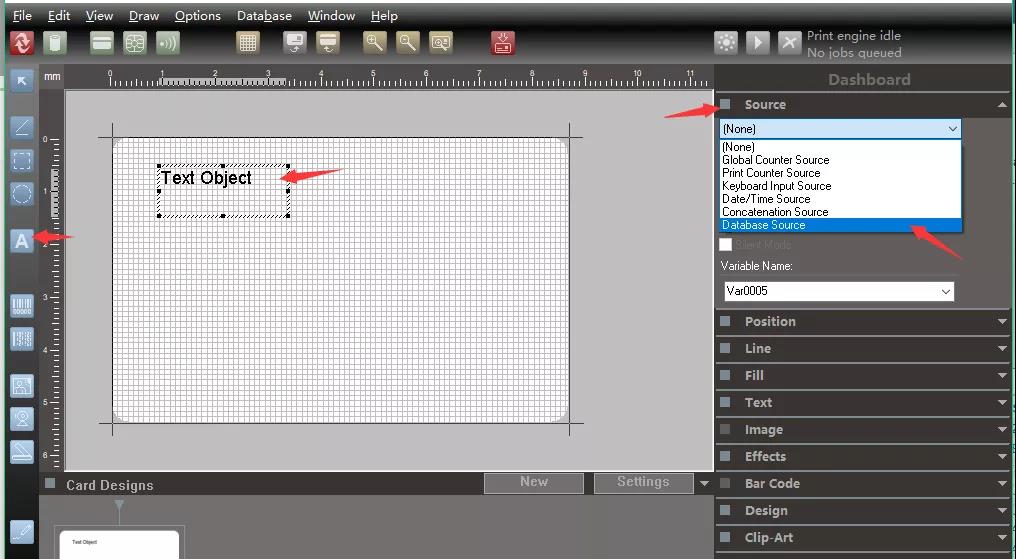
Task: Choose Database Source from the list
Action: coord(840,225)
